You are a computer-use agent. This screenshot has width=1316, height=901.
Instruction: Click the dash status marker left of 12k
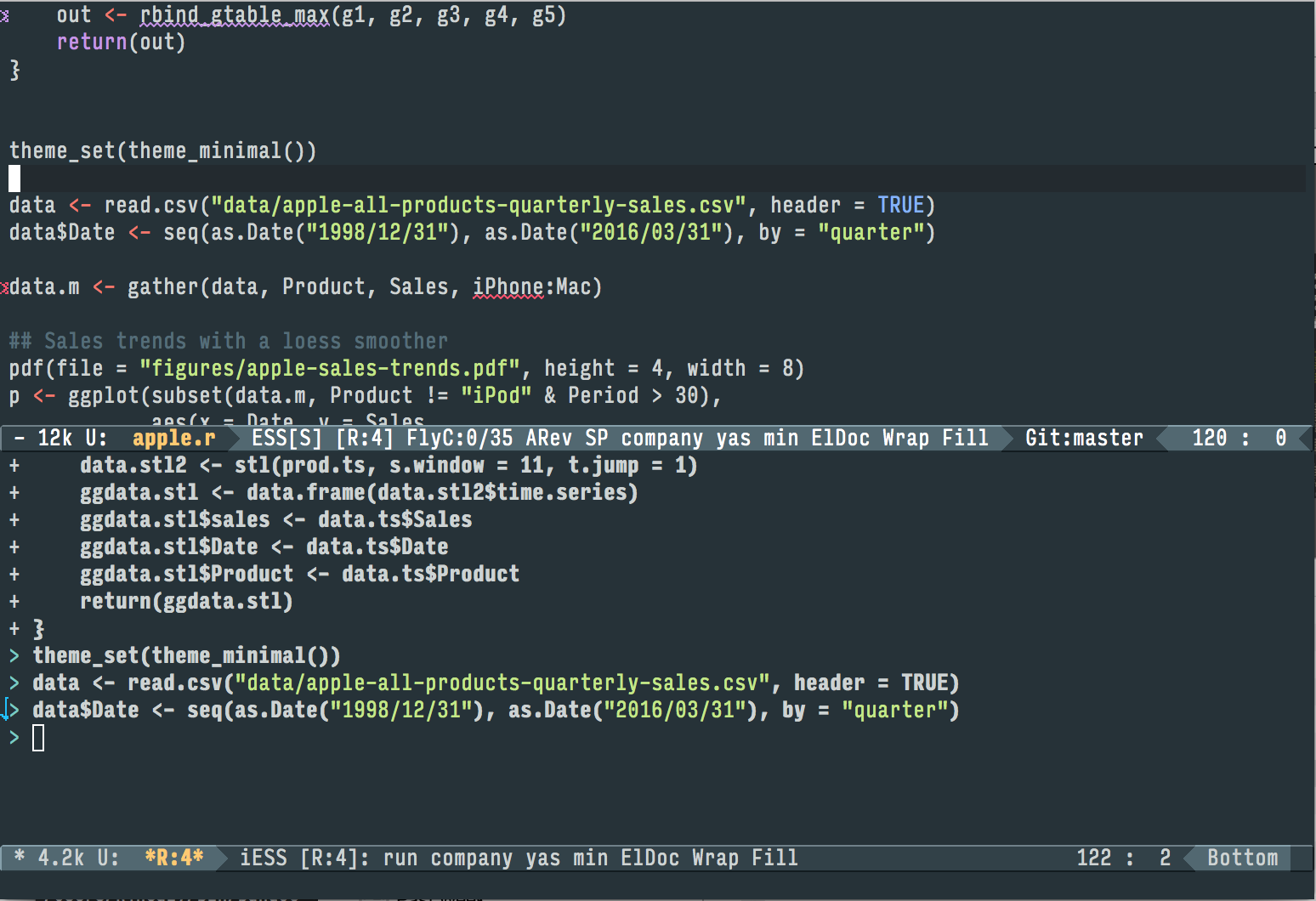coord(19,438)
